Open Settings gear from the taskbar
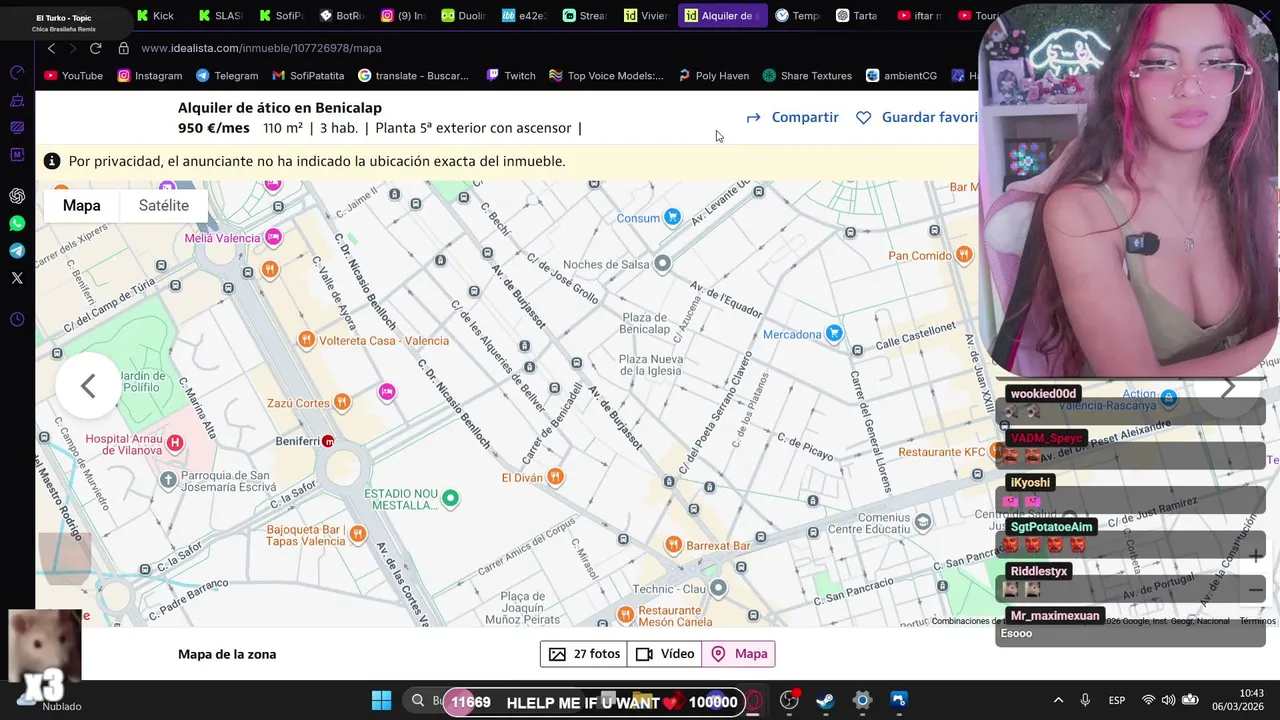This screenshot has height=720, width=1280. pyautogui.click(x=862, y=701)
